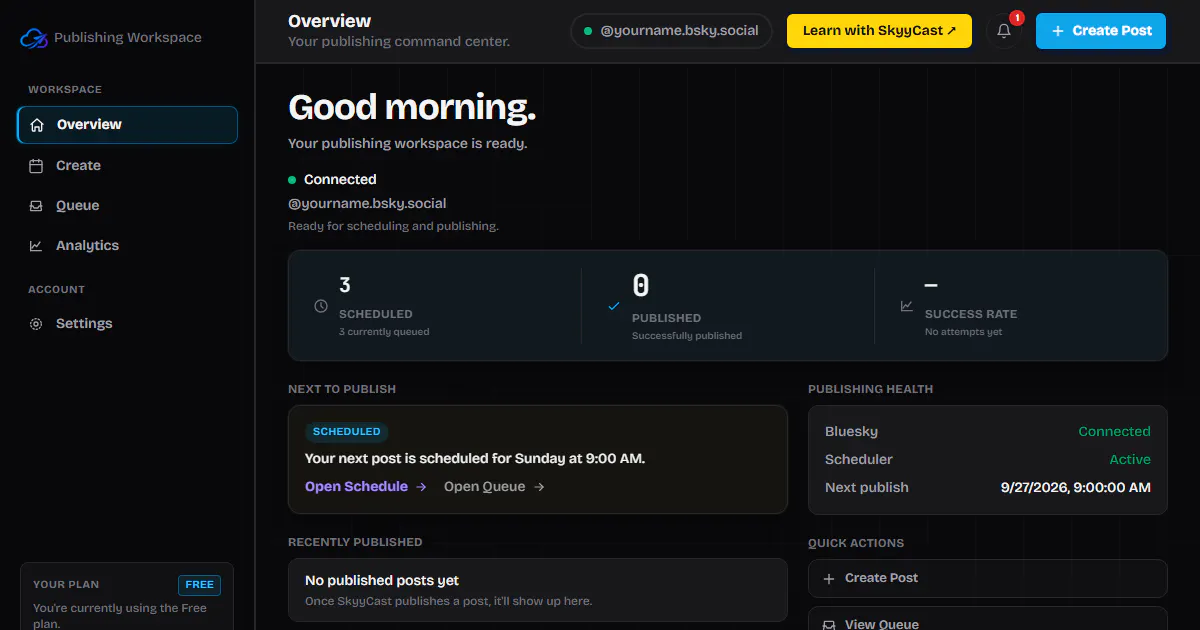The height and width of the screenshot is (630, 1200).
Task: Click the plus icon in Quick Actions Create Post
Action: pyautogui.click(x=828, y=578)
